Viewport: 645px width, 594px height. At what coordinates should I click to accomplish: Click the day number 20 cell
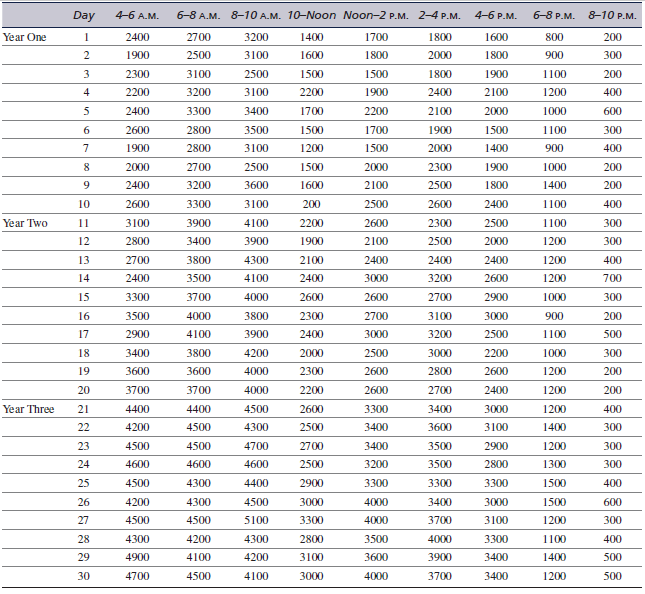(x=84, y=390)
